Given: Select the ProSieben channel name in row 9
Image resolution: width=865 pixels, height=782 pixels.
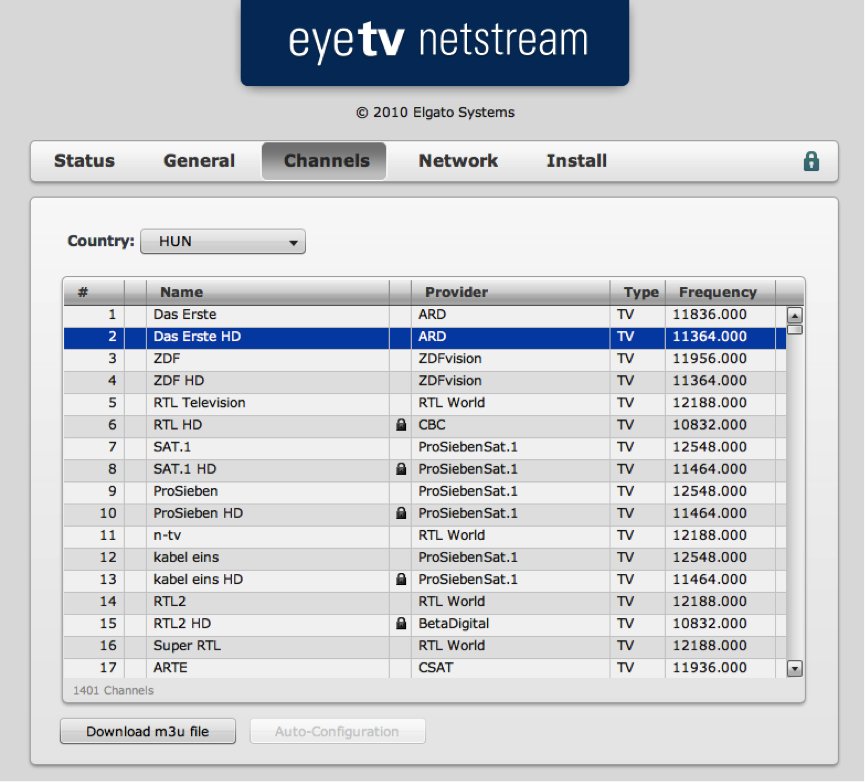Looking at the screenshot, I should (185, 491).
